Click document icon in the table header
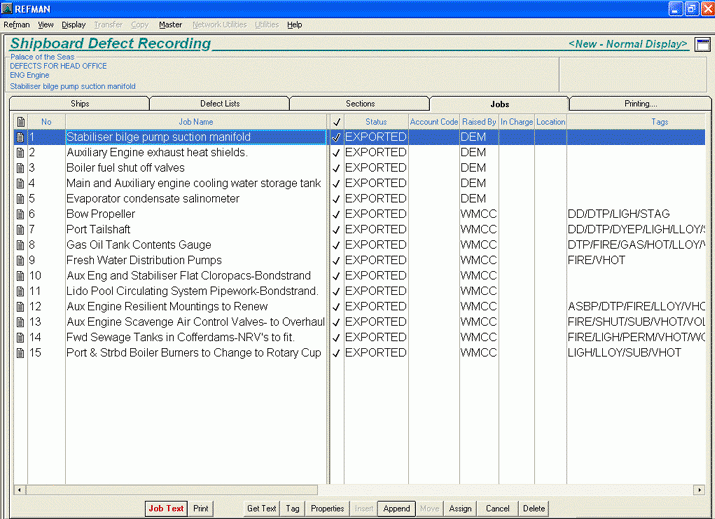Viewport: 715px width, 519px height. point(20,122)
